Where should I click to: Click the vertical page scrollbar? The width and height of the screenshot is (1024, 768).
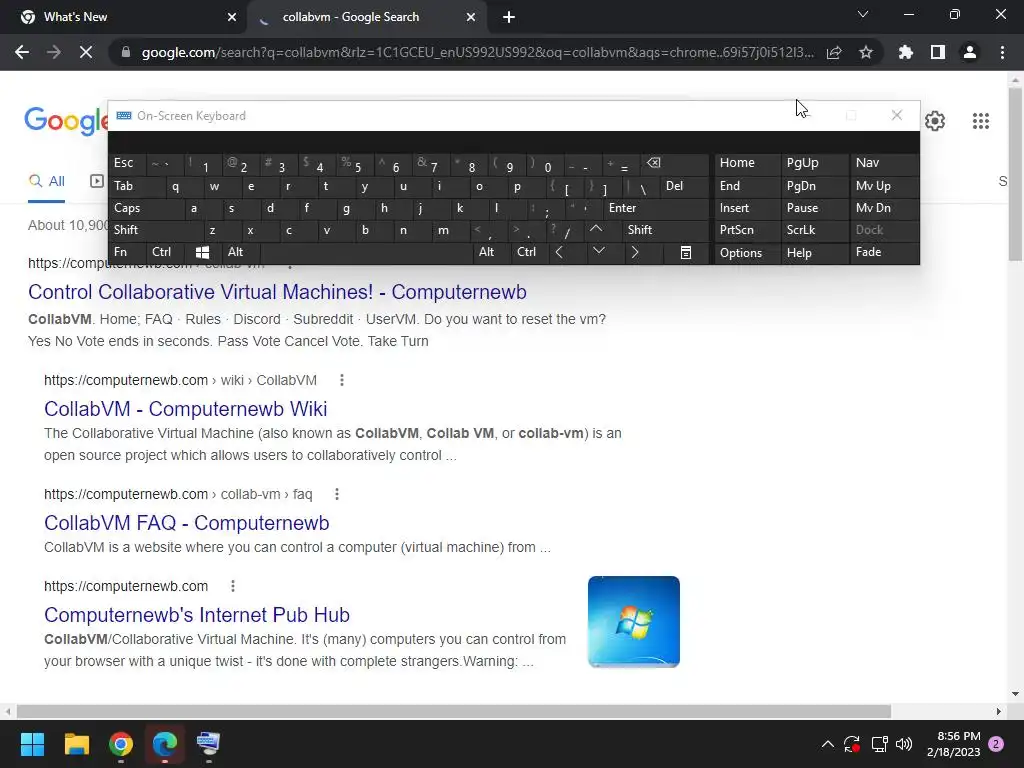coord(1015,173)
